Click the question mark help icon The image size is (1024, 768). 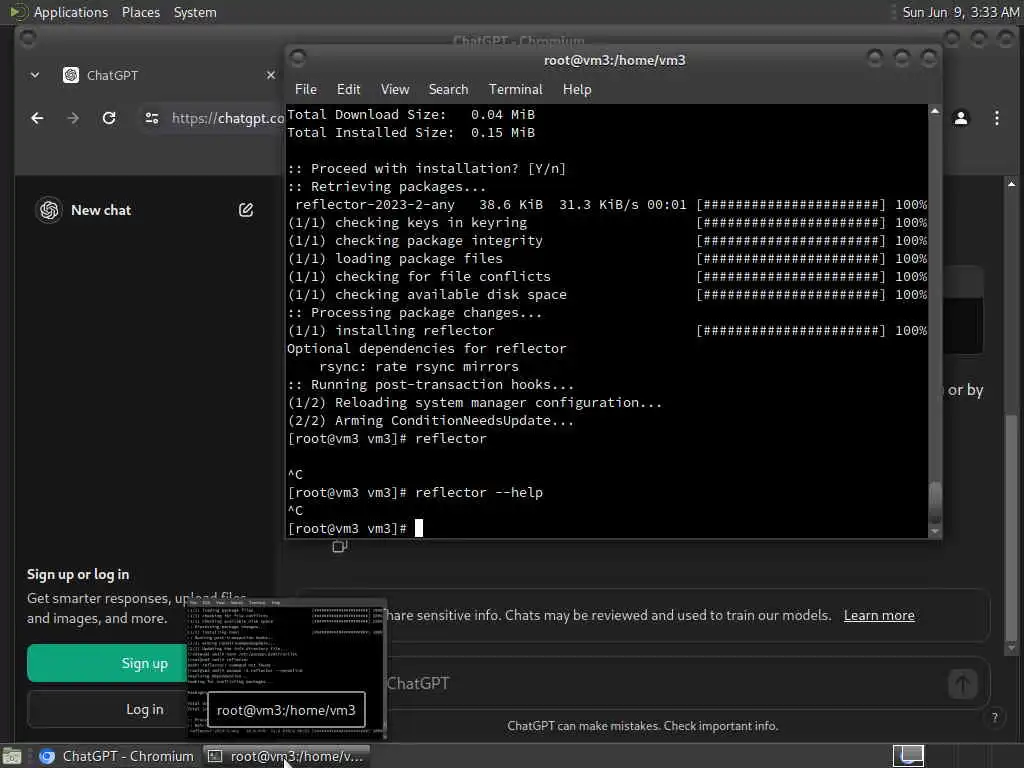995,717
